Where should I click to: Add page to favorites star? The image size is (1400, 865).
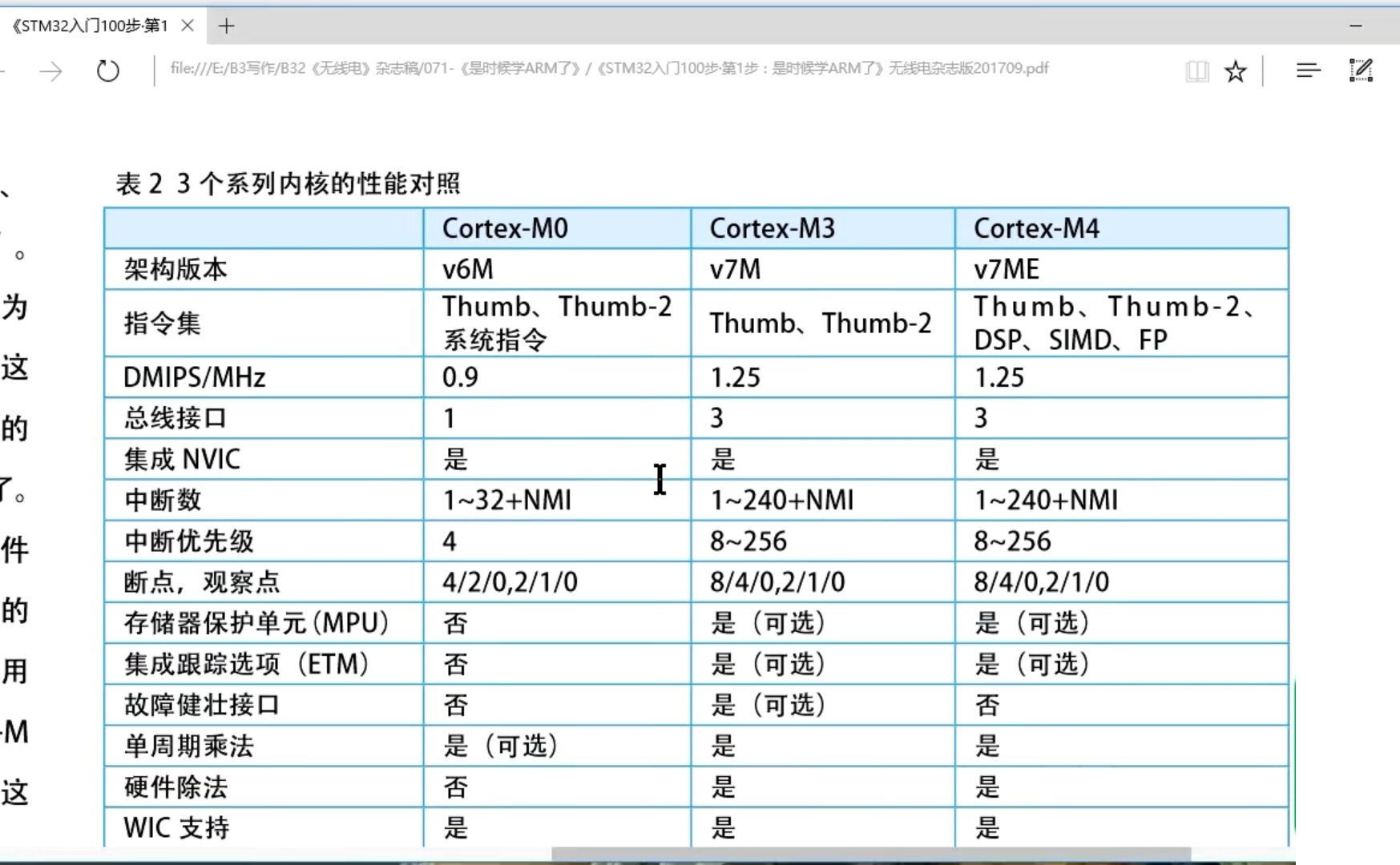click(x=1236, y=71)
